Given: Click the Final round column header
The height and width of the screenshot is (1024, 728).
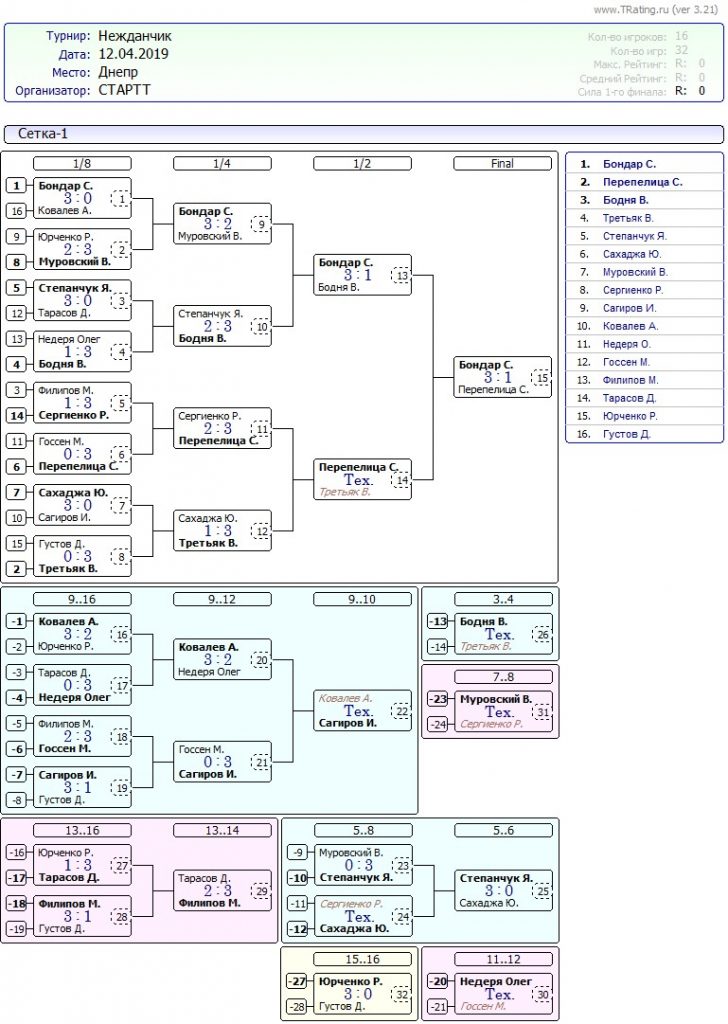Looking at the screenshot, I should pyautogui.click(x=503, y=163).
